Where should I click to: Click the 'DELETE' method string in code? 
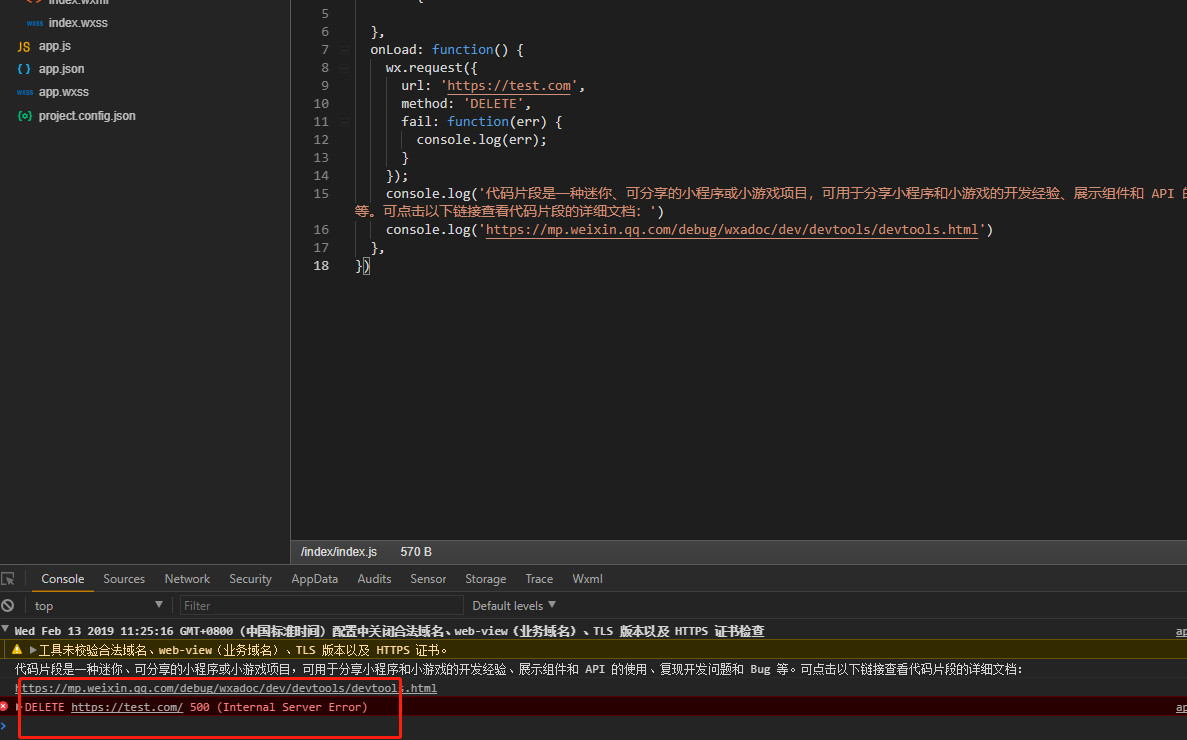point(493,104)
